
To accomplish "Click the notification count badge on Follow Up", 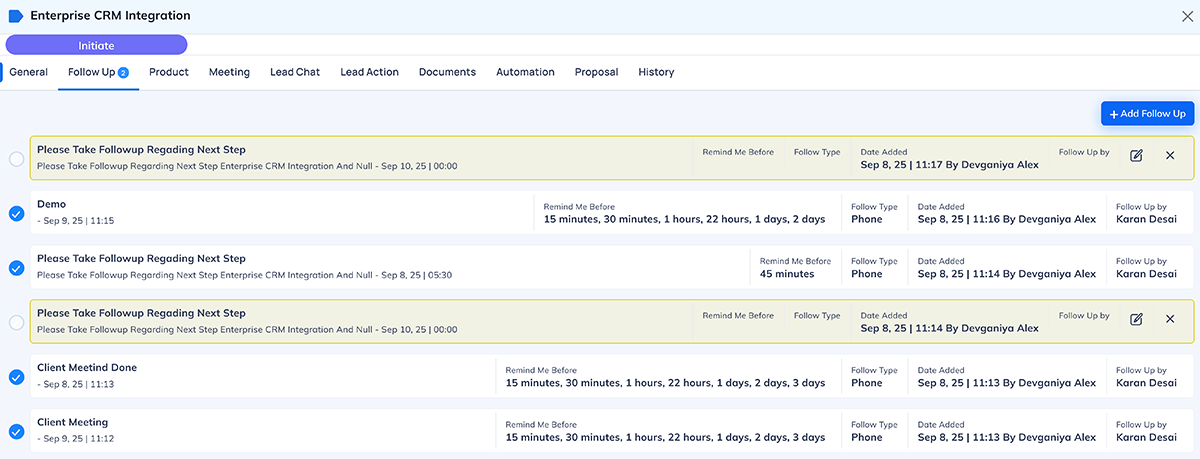I will (124, 73).
